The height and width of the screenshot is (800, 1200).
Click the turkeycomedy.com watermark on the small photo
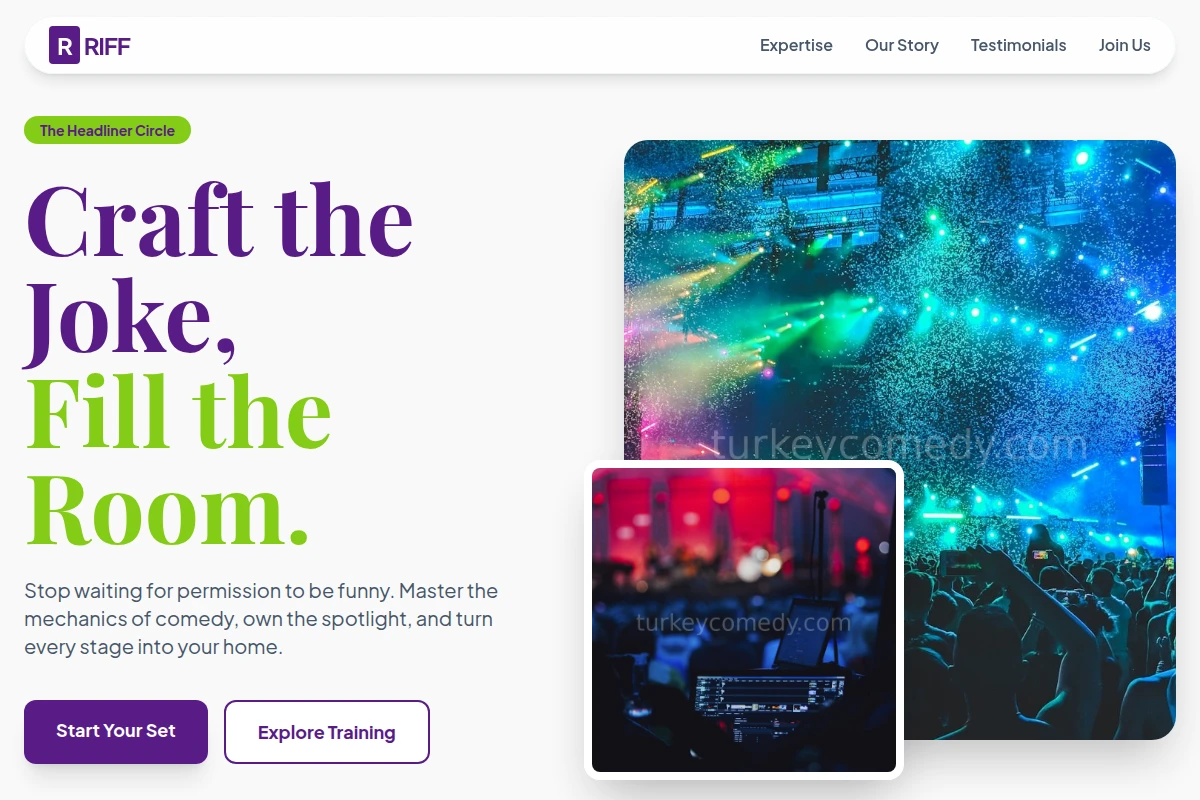(x=744, y=623)
